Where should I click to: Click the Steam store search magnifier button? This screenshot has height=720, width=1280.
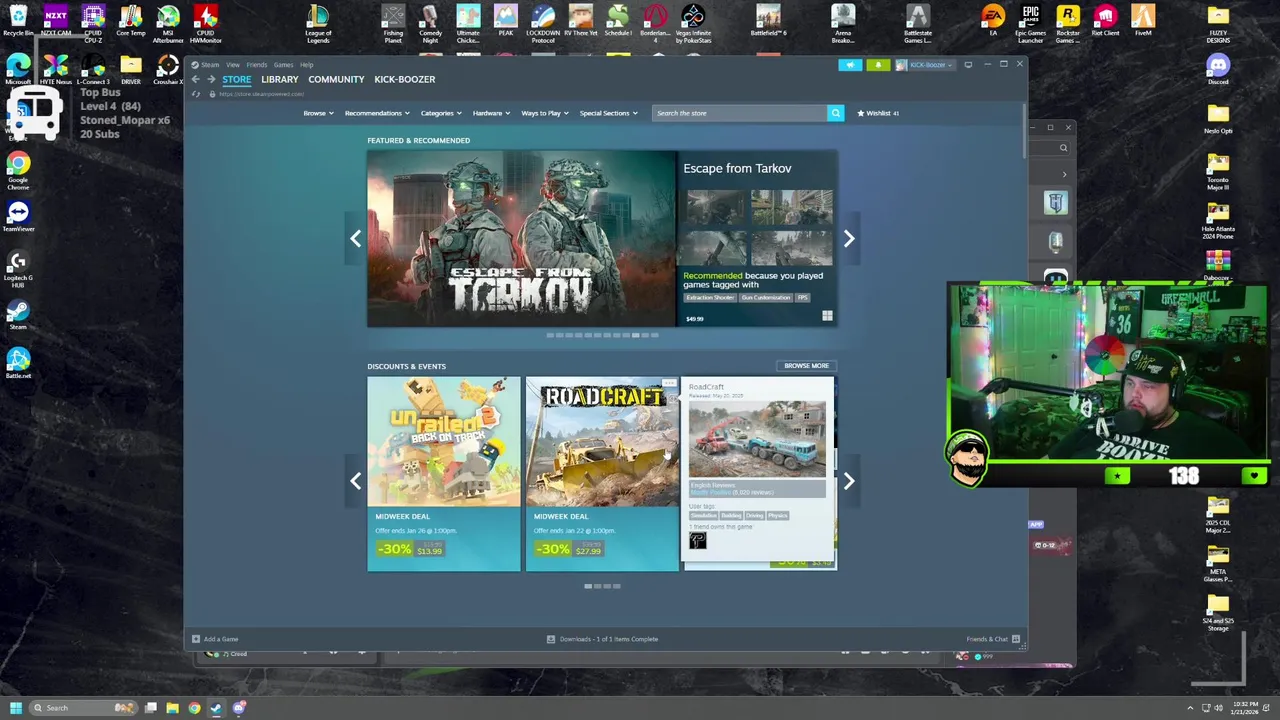[x=836, y=113]
